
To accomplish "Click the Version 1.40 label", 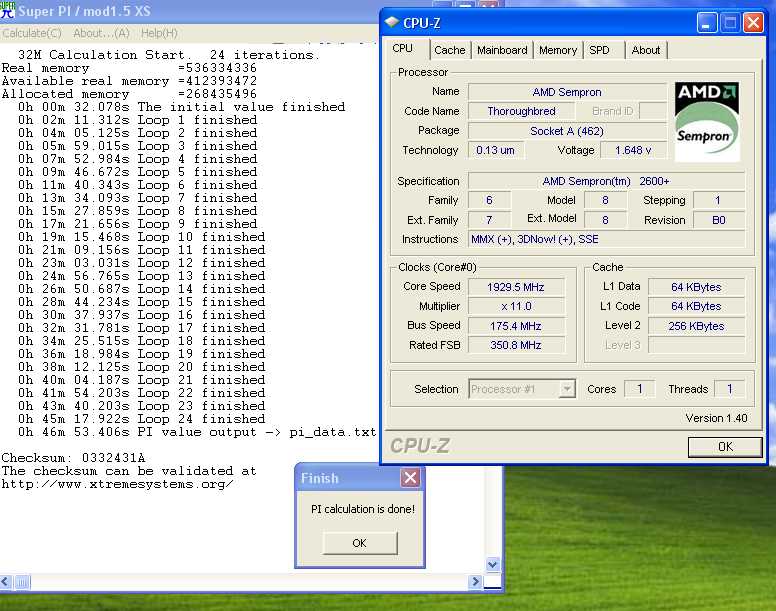I will 716,418.
